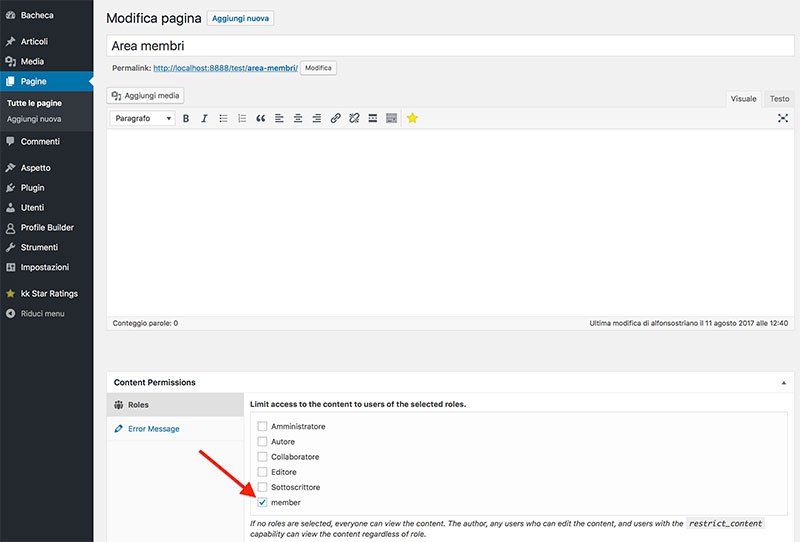The height and width of the screenshot is (542, 800).
Task: Uncheck the member role checkbox
Action: tap(262, 502)
